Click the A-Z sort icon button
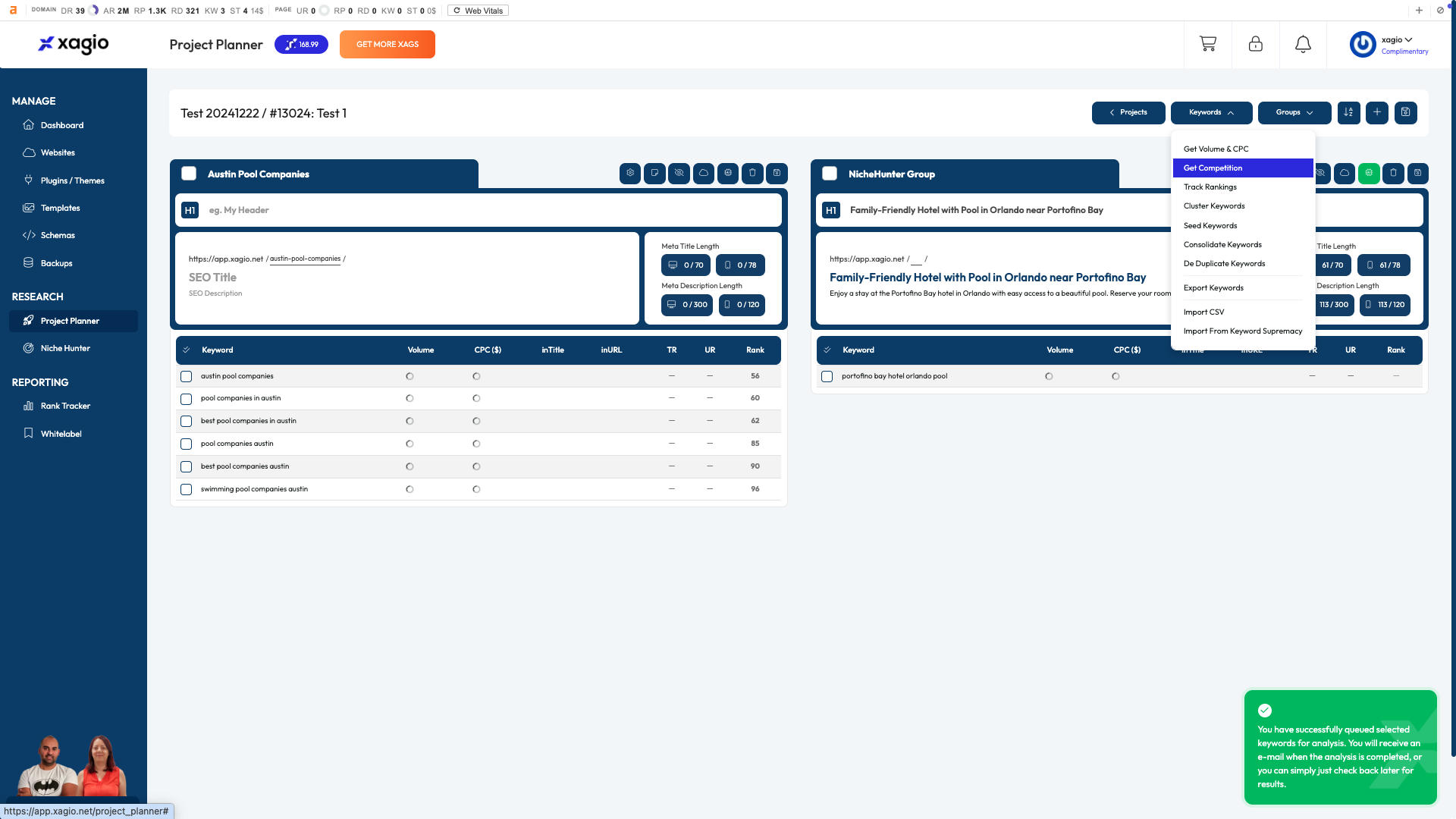This screenshot has height=819, width=1456. coord(1348,113)
